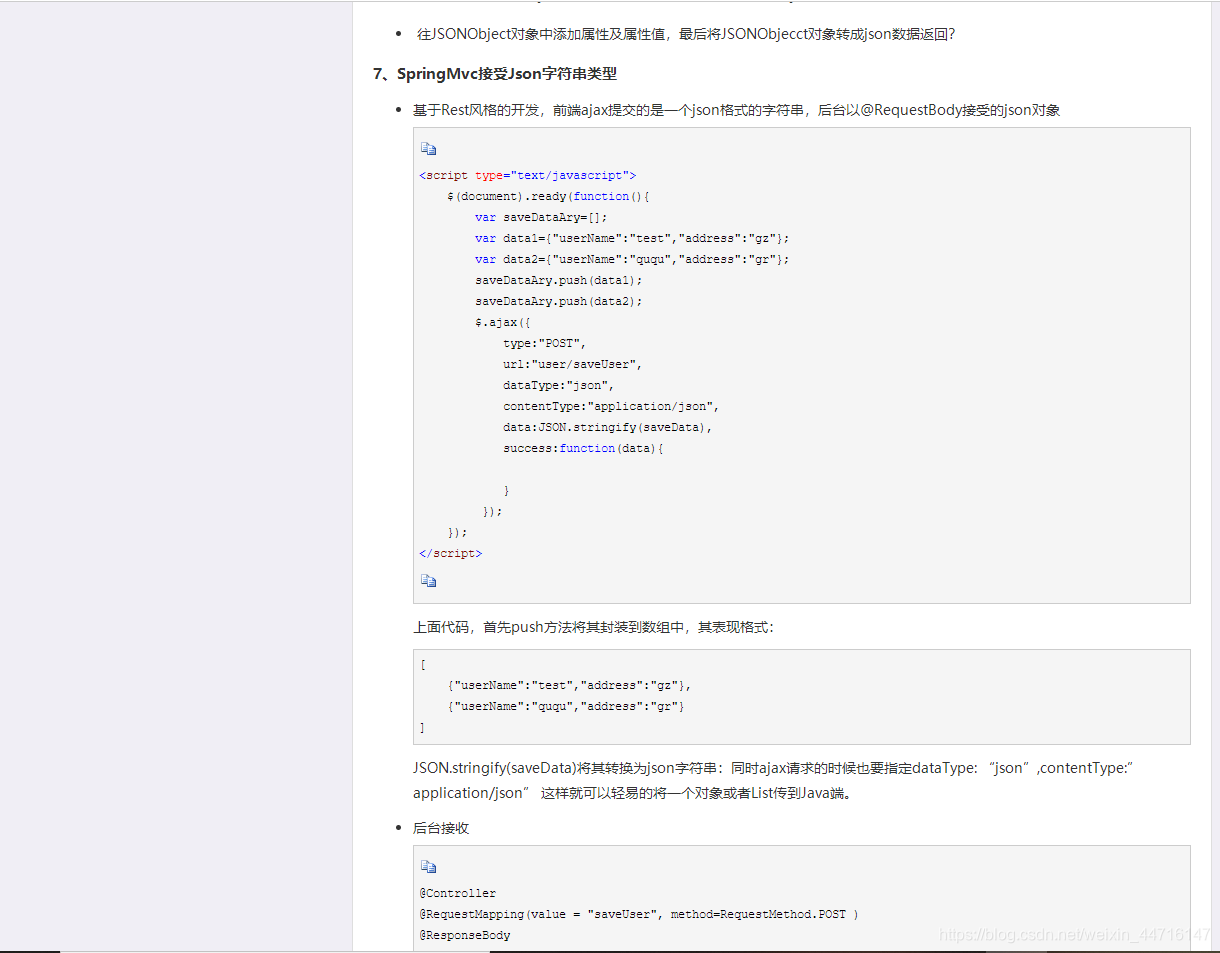This screenshot has width=1220, height=953.
Task: Click the copy-code icon above the <script> line
Action: pyautogui.click(x=428, y=149)
